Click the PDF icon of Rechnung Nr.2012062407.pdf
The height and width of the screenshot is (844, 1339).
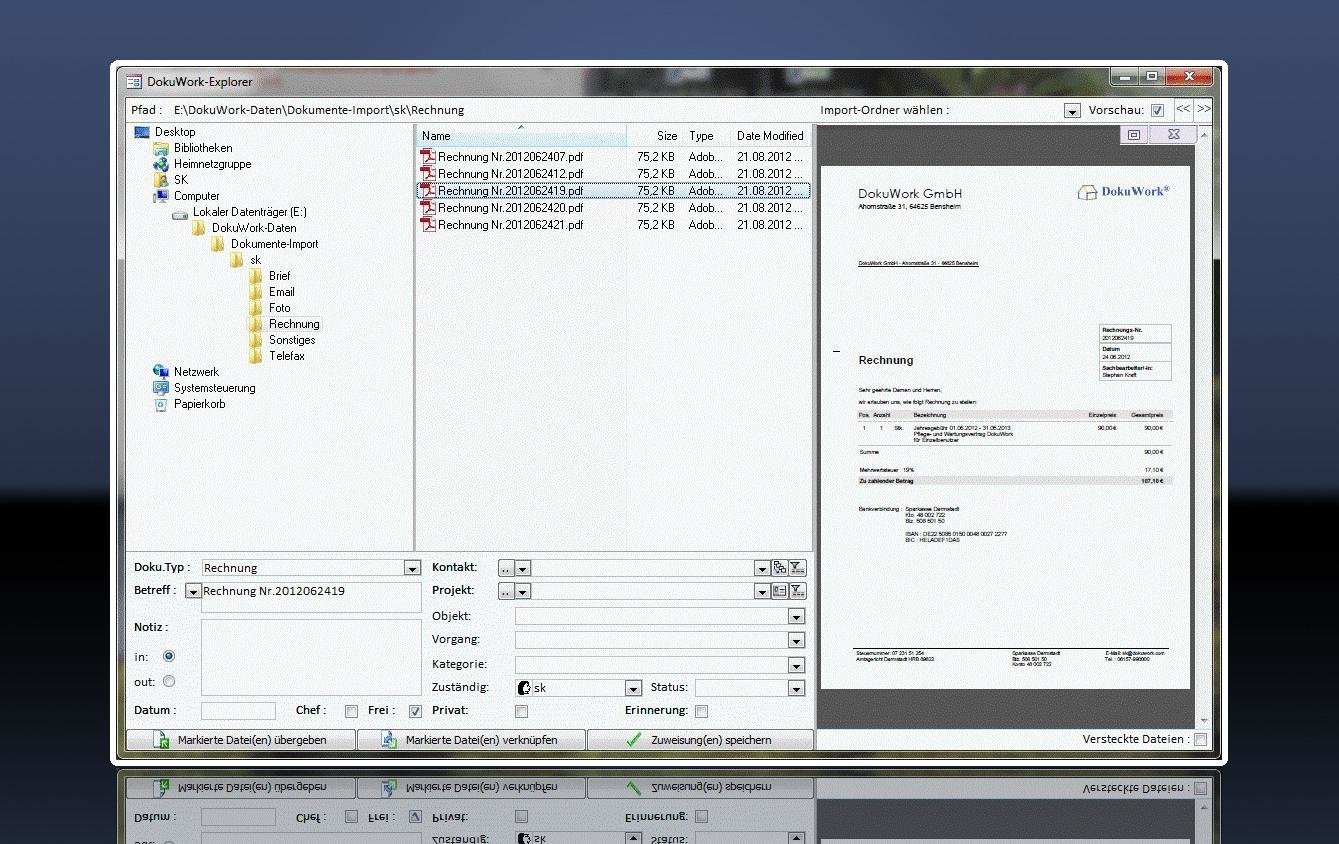(x=428, y=156)
